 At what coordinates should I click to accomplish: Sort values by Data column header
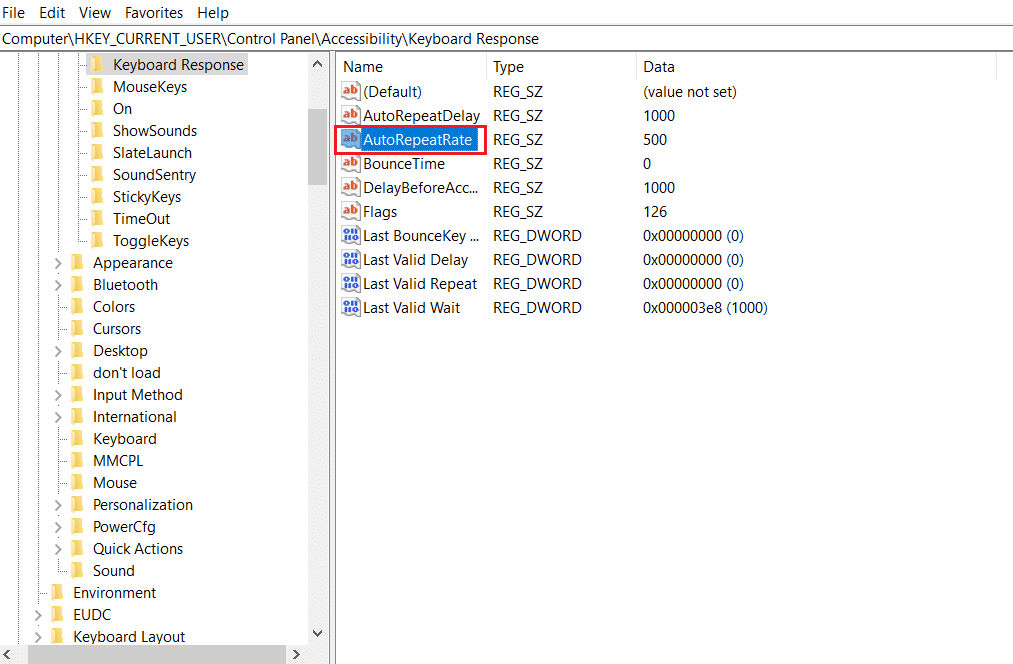pos(816,67)
